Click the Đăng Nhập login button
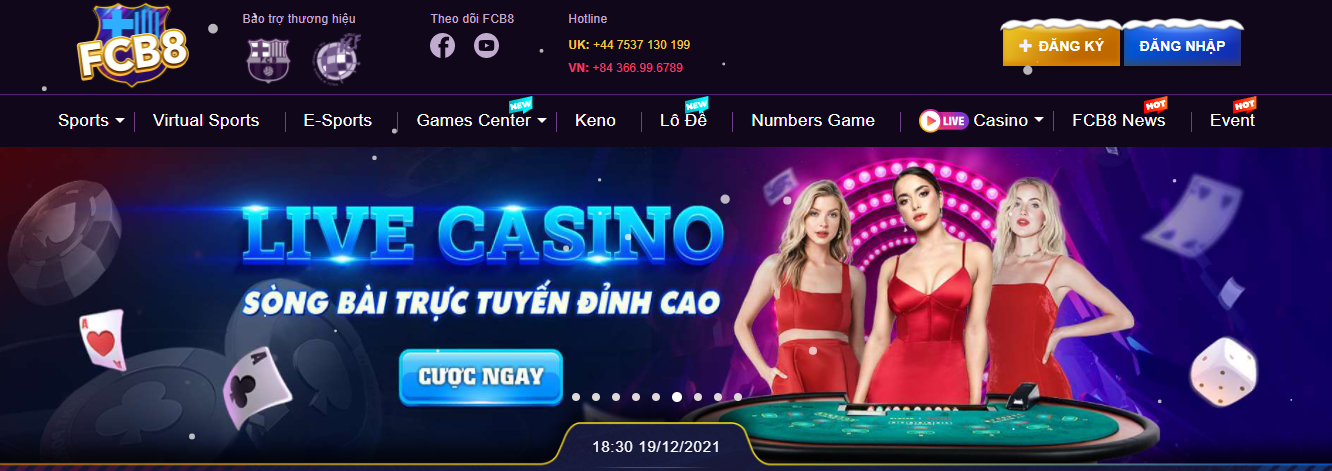Image resolution: width=1332 pixels, height=471 pixels. tap(1182, 46)
